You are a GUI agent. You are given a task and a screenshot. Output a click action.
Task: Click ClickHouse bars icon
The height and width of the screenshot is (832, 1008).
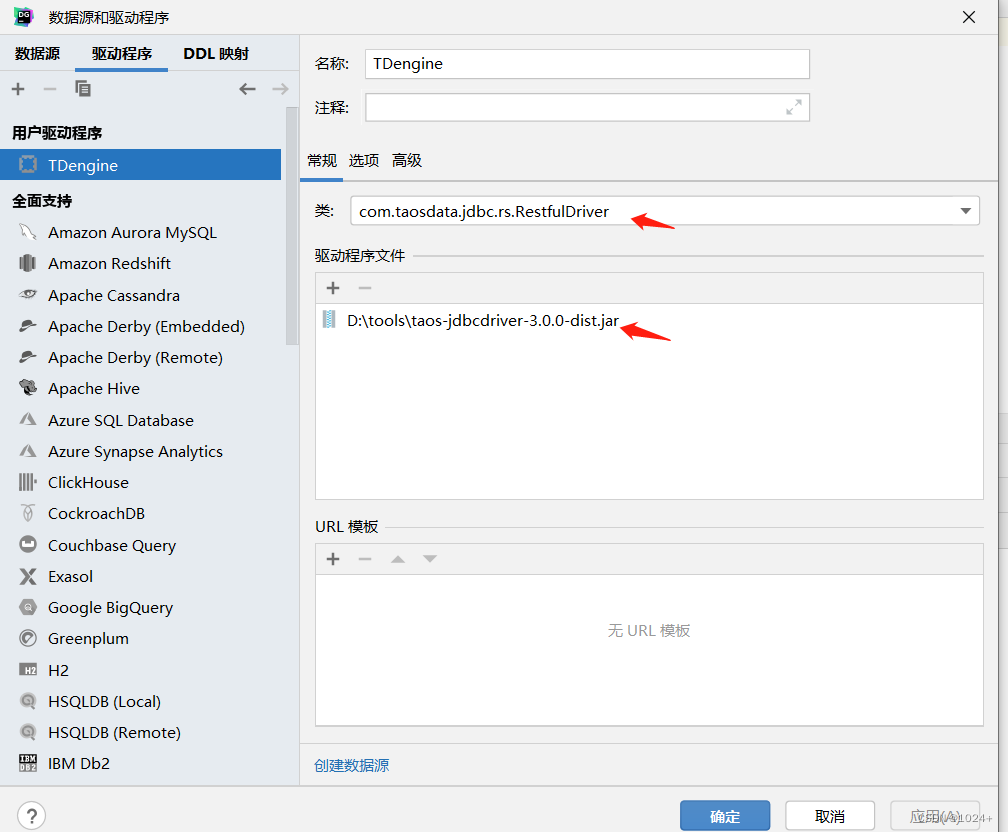(28, 482)
